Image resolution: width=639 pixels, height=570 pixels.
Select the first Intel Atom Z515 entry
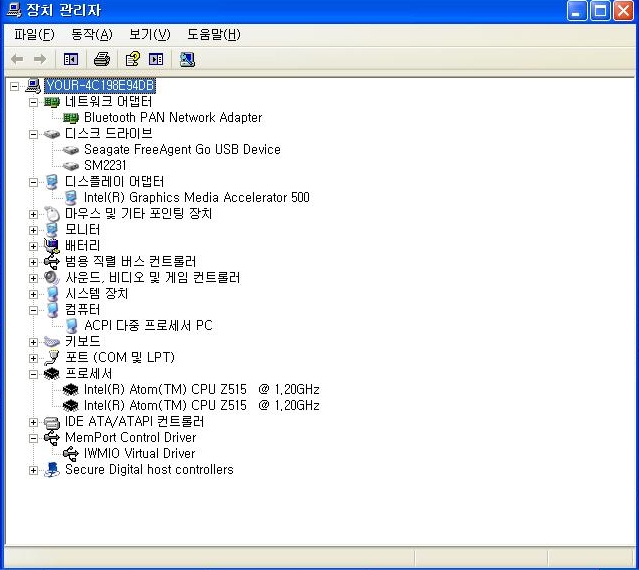pyautogui.click(x=201, y=390)
